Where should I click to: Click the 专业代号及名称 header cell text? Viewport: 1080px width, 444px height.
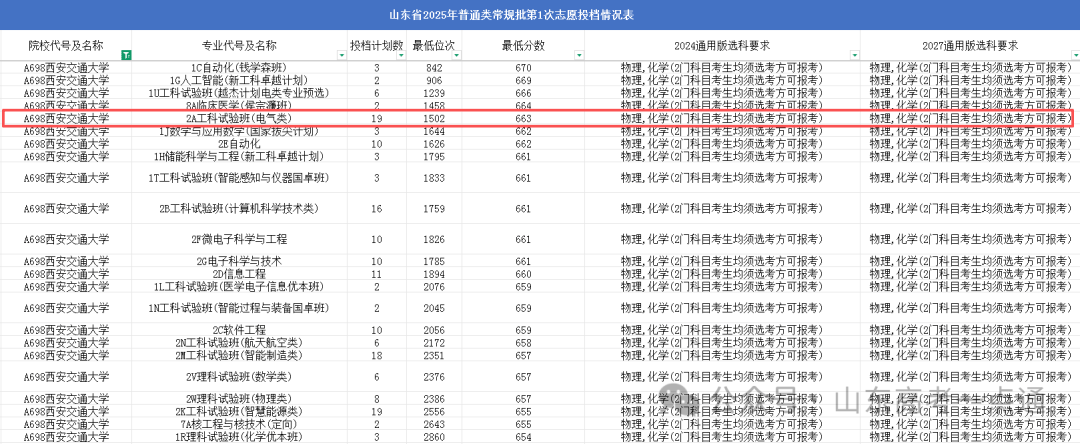[239, 46]
